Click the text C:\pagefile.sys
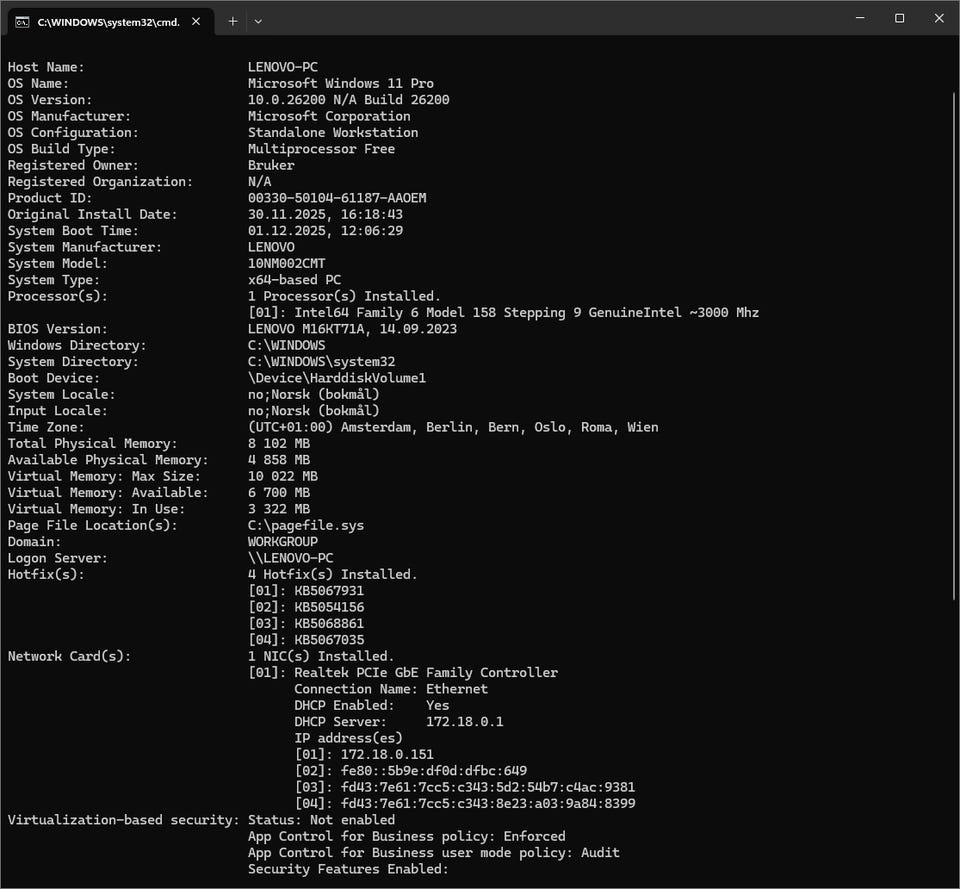Viewport: 960px width, 889px height. (x=306, y=525)
